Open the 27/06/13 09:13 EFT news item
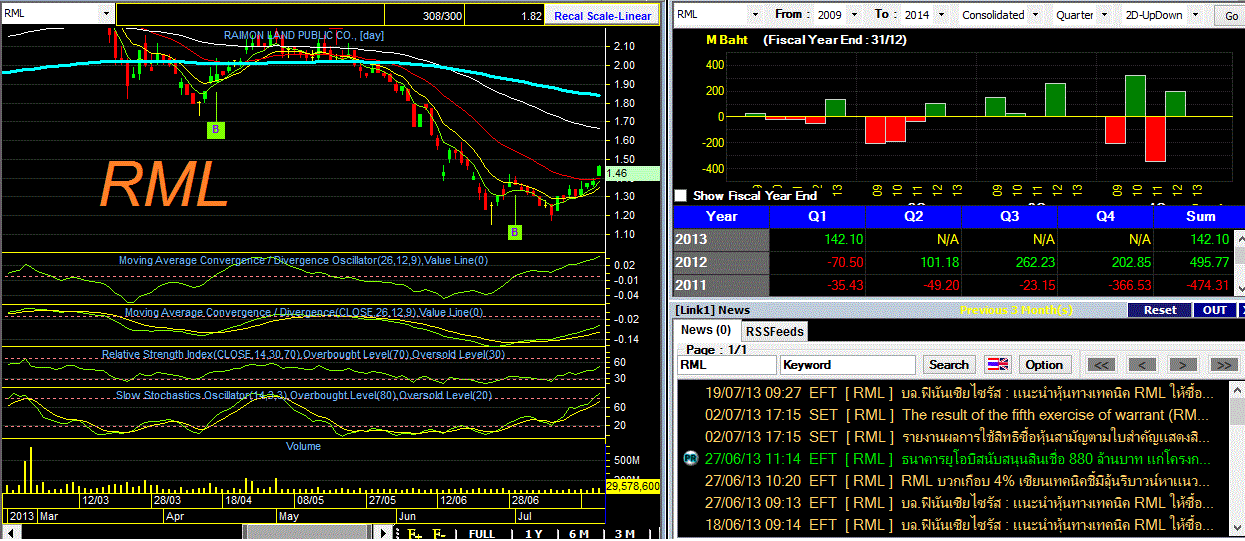Image resolution: width=1245 pixels, height=541 pixels. (x=959, y=502)
